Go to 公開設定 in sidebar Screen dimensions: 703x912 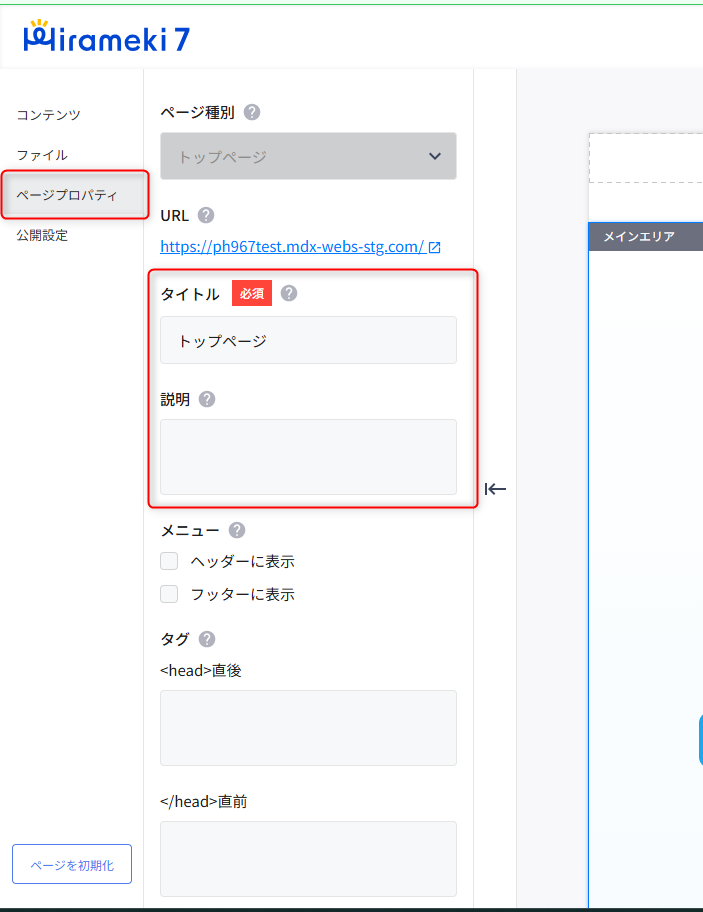click(x=42, y=235)
